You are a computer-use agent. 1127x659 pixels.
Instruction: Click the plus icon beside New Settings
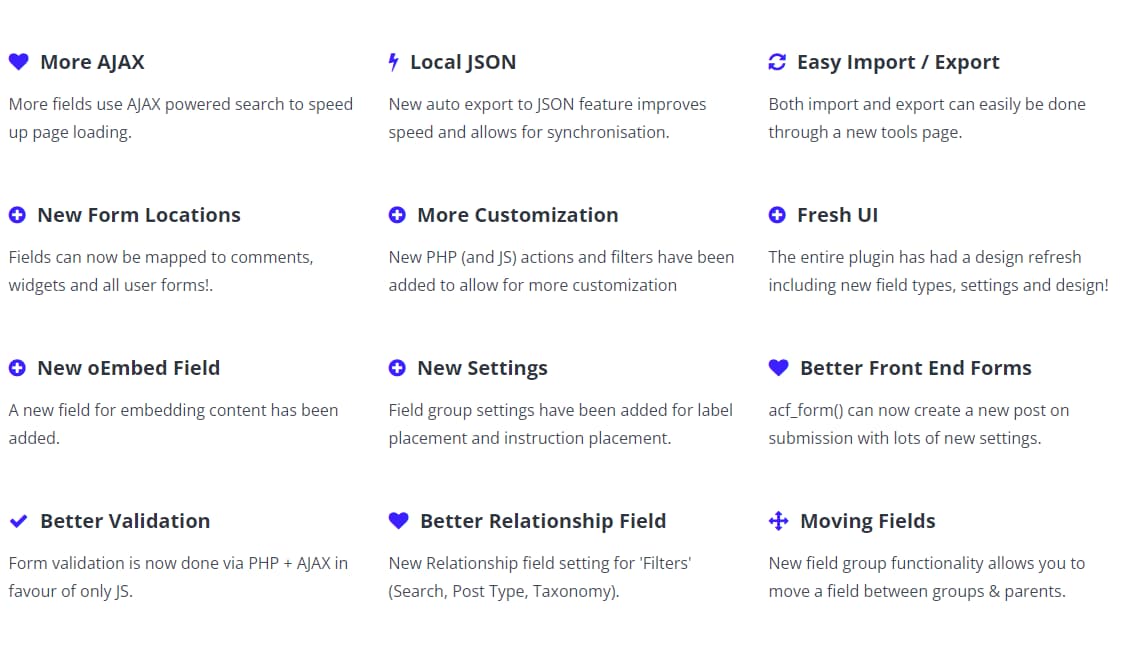(x=397, y=368)
